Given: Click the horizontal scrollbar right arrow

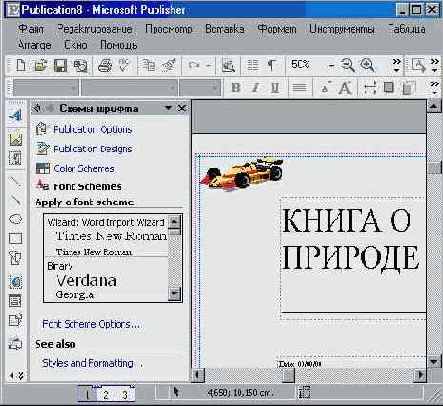Looking at the screenshot, I should (x=420, y=375).
